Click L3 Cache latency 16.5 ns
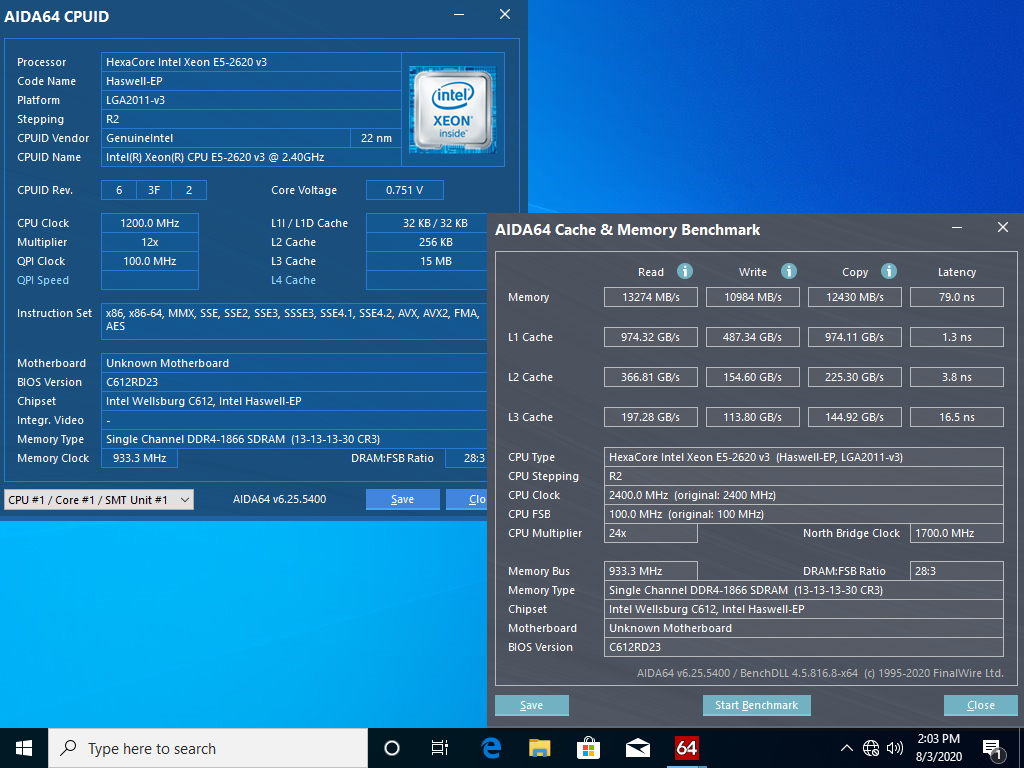This screenshot has width=1024, height=768. coord(957,417)
